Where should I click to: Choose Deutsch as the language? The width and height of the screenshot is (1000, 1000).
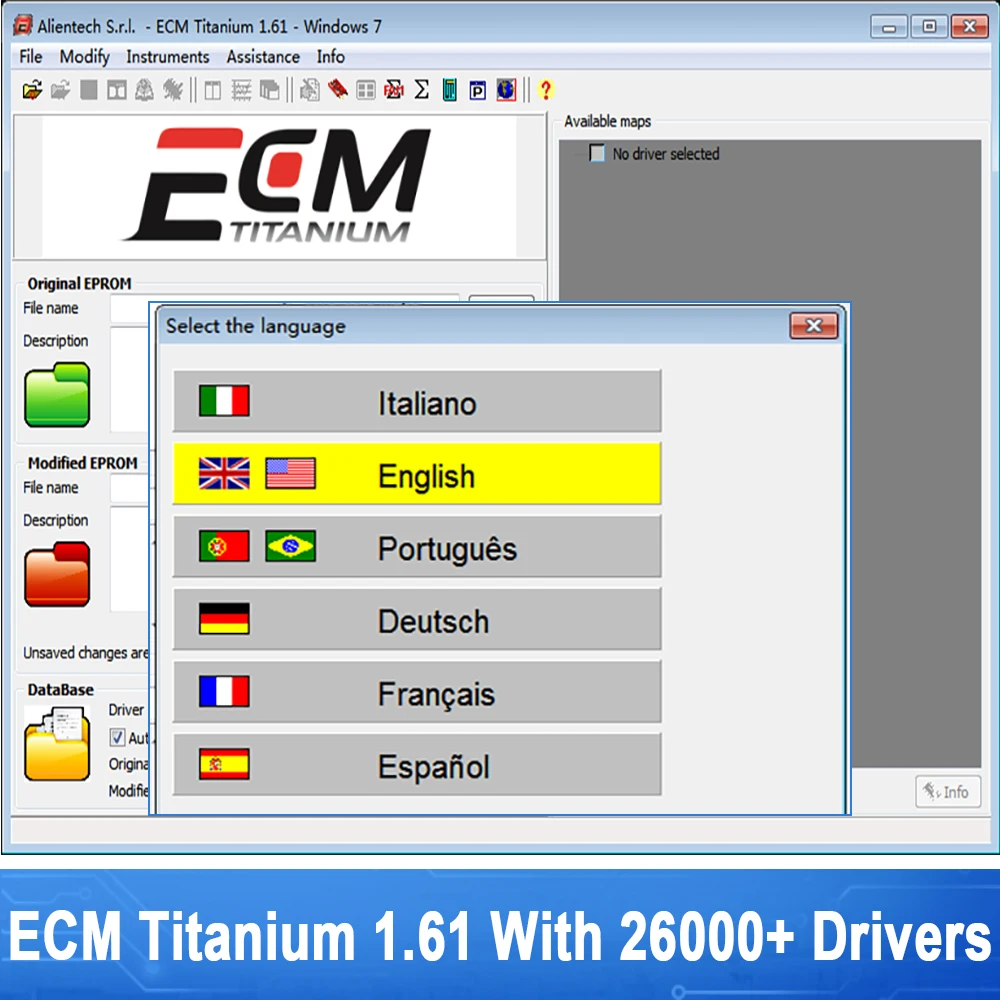(x=417, y=619)
